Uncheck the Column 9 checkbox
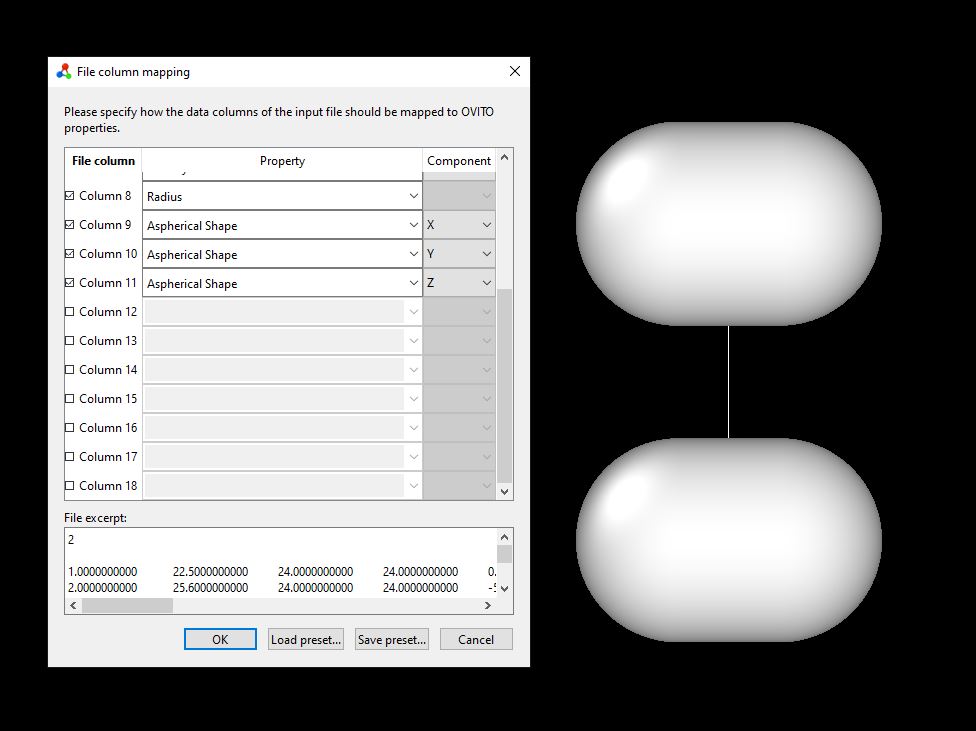The width and height of the screenshot is (976, 731). pos(72,225)
